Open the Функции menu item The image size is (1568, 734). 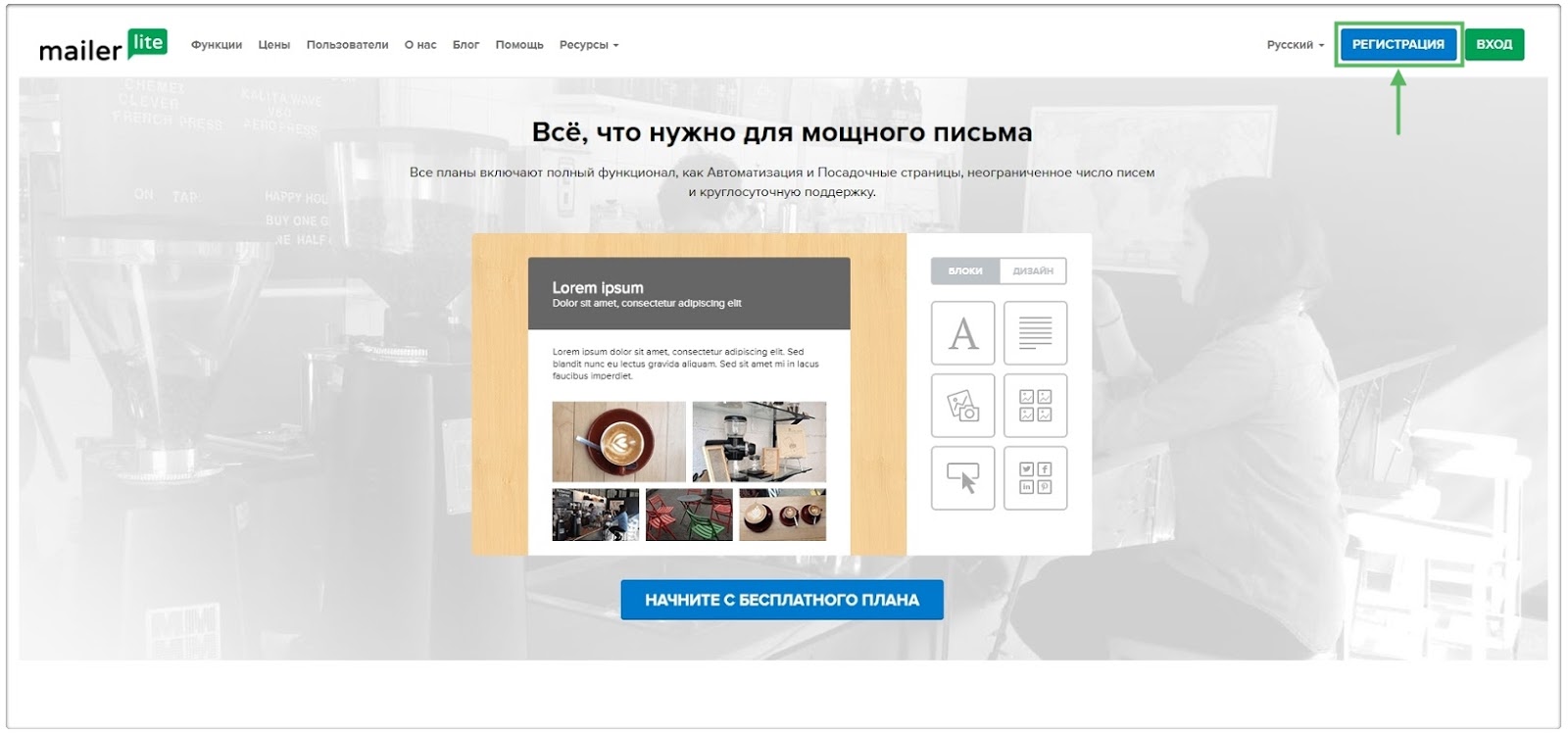pyautogui.click(x=217, y=45)
